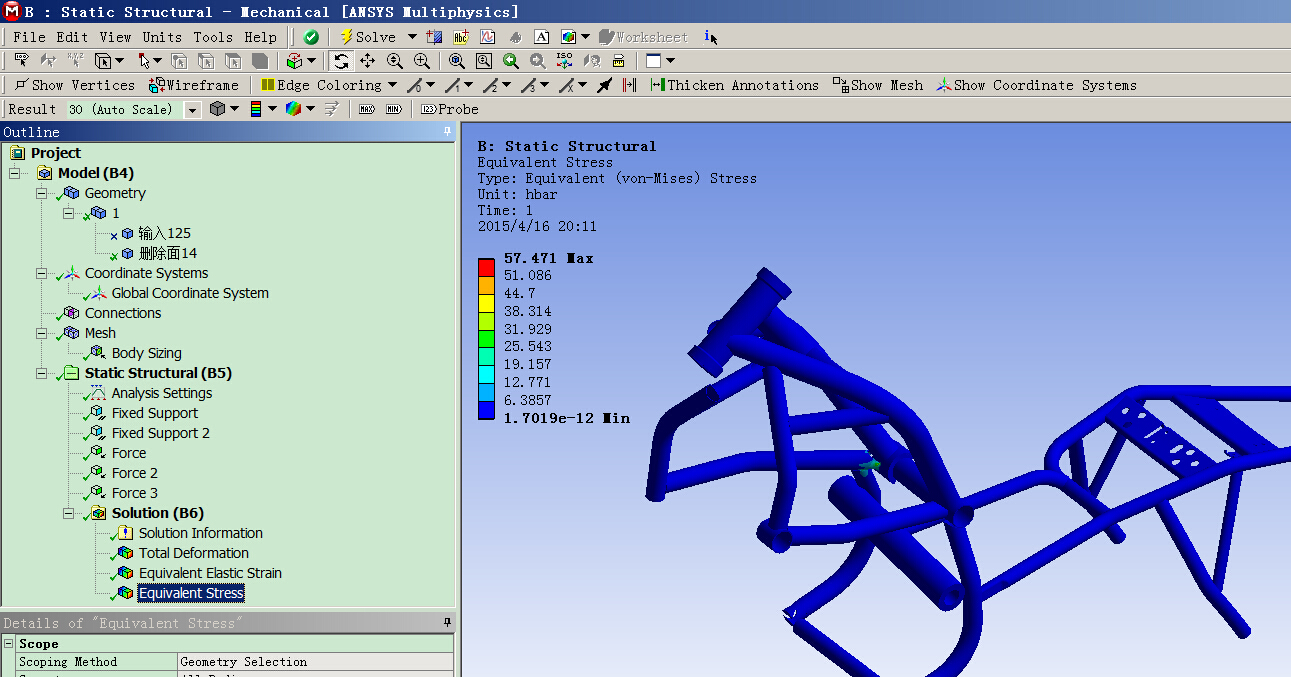Click the green checkmark icon beside Solve
Viewport: 1291px width, 677px height.
coord(311,37)
